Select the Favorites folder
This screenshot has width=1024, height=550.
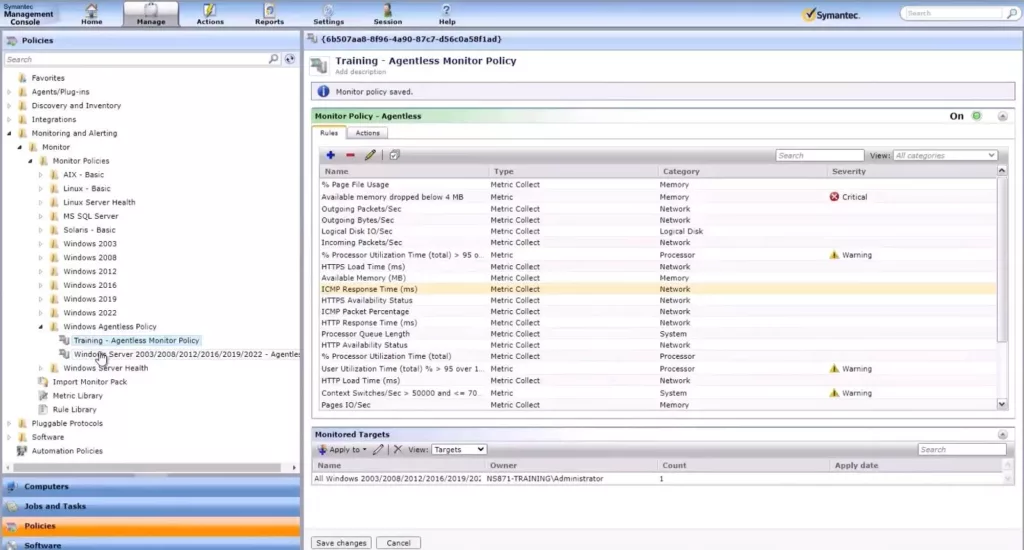48,78
